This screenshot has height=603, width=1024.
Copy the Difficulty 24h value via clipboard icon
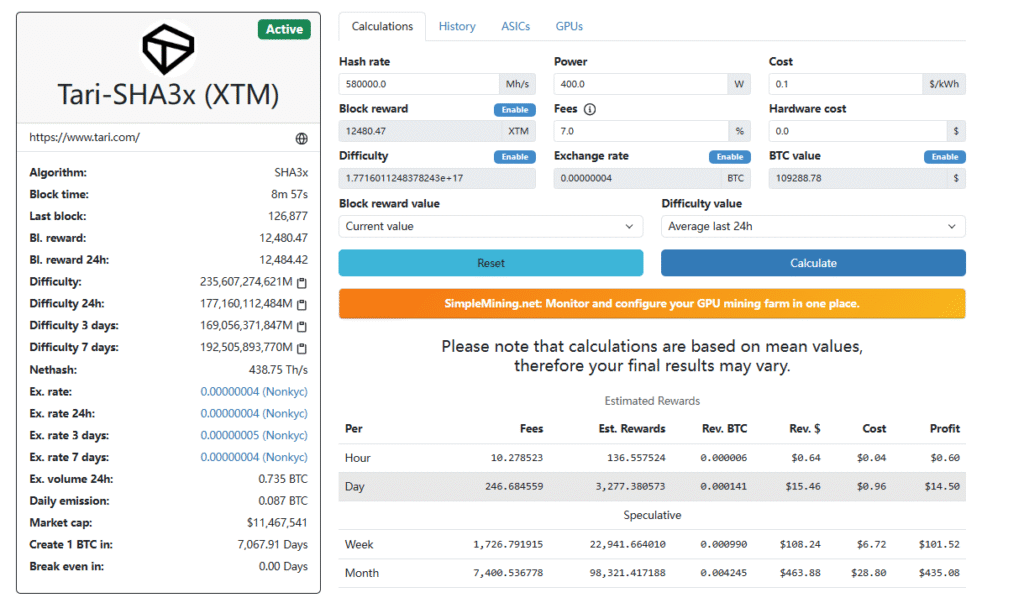(302, 305)
